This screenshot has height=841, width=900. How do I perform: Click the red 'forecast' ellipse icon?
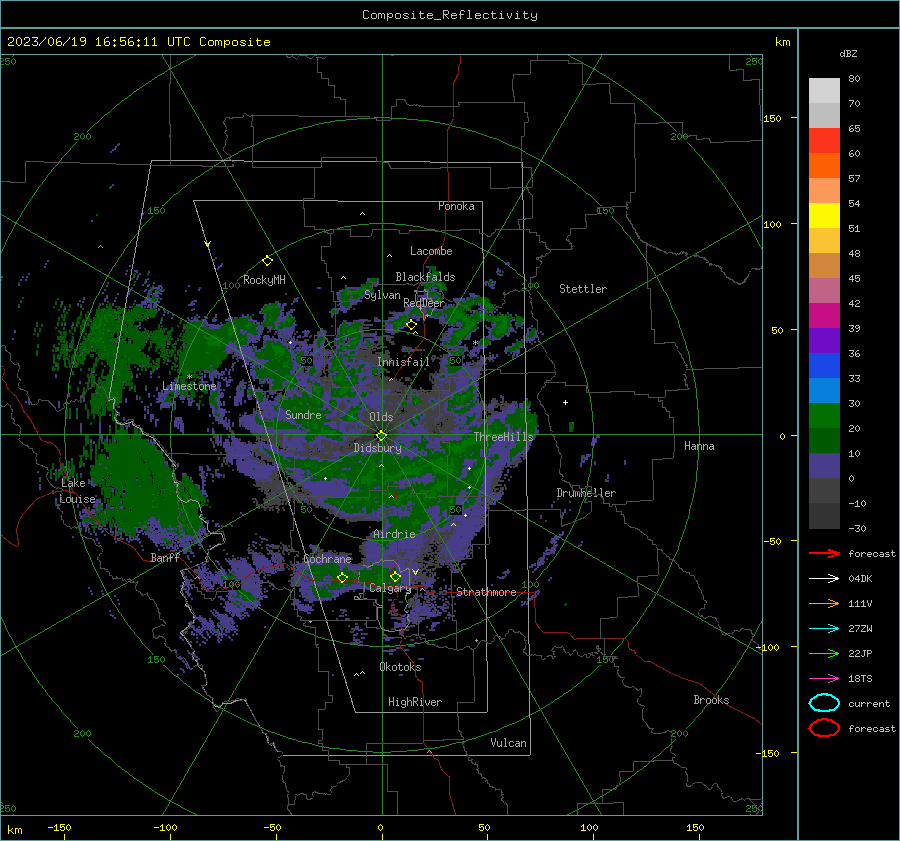click(824, 728)
